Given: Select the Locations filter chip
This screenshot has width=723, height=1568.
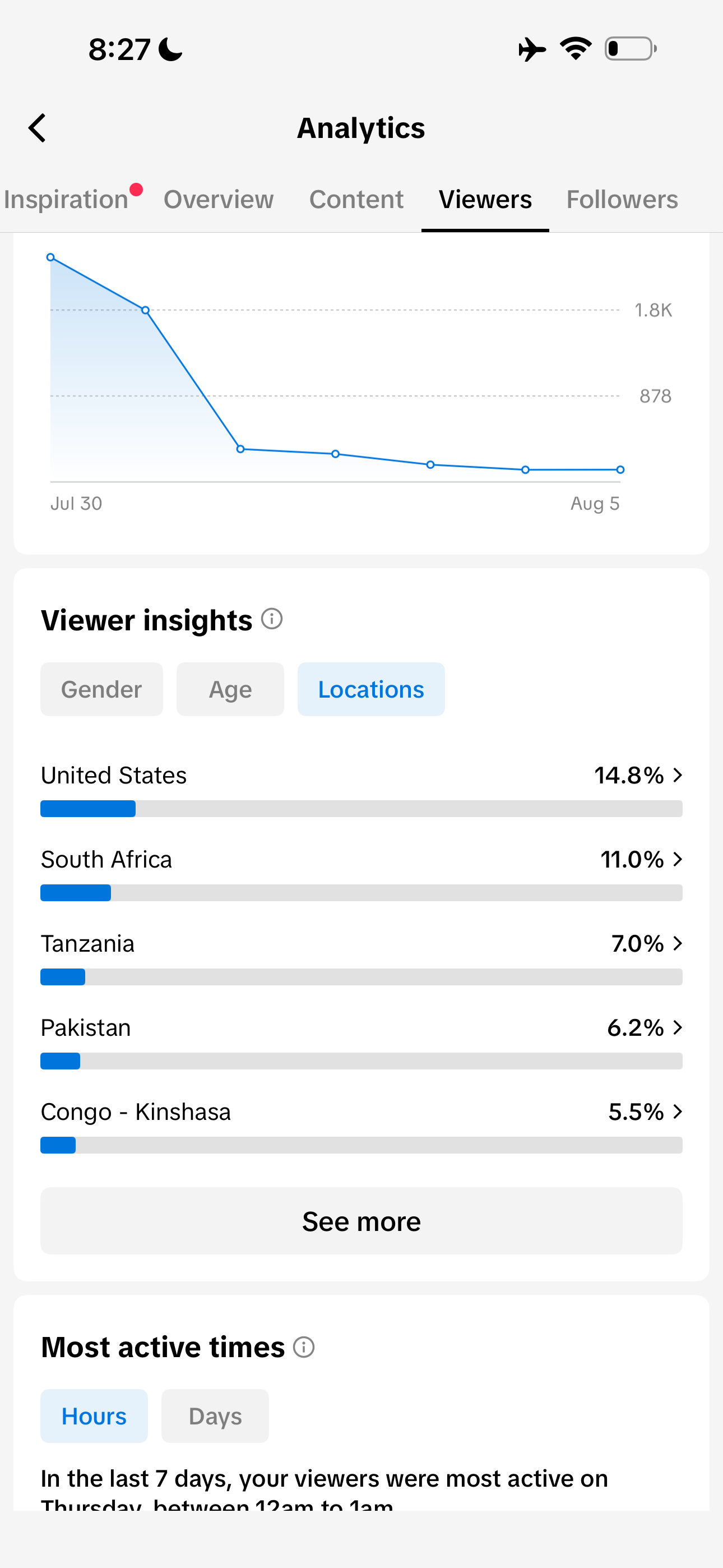Looking at the screenshot, I should tap(371, 689).
